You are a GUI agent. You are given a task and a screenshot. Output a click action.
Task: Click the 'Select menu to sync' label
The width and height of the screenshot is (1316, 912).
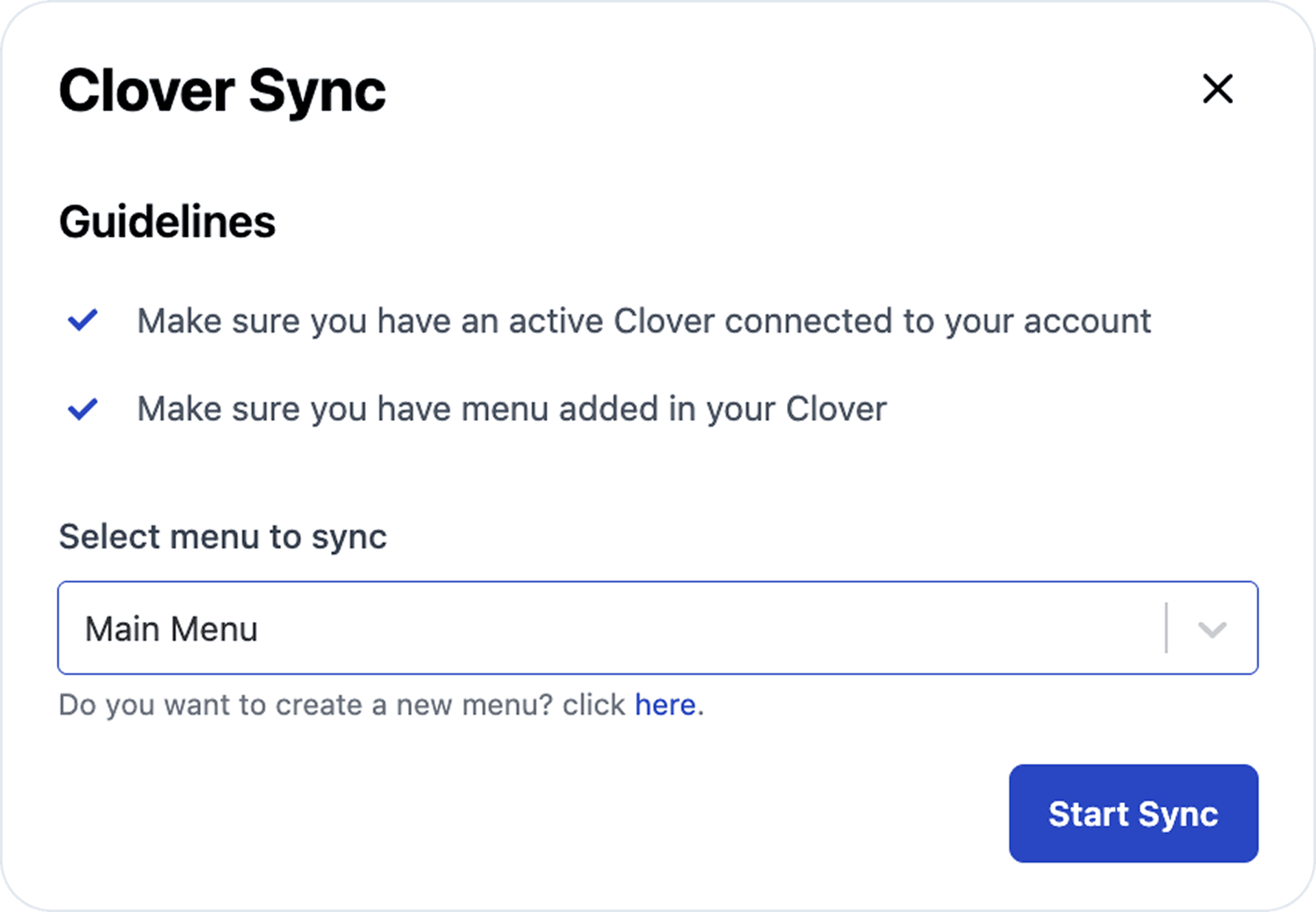pos(223,536)
